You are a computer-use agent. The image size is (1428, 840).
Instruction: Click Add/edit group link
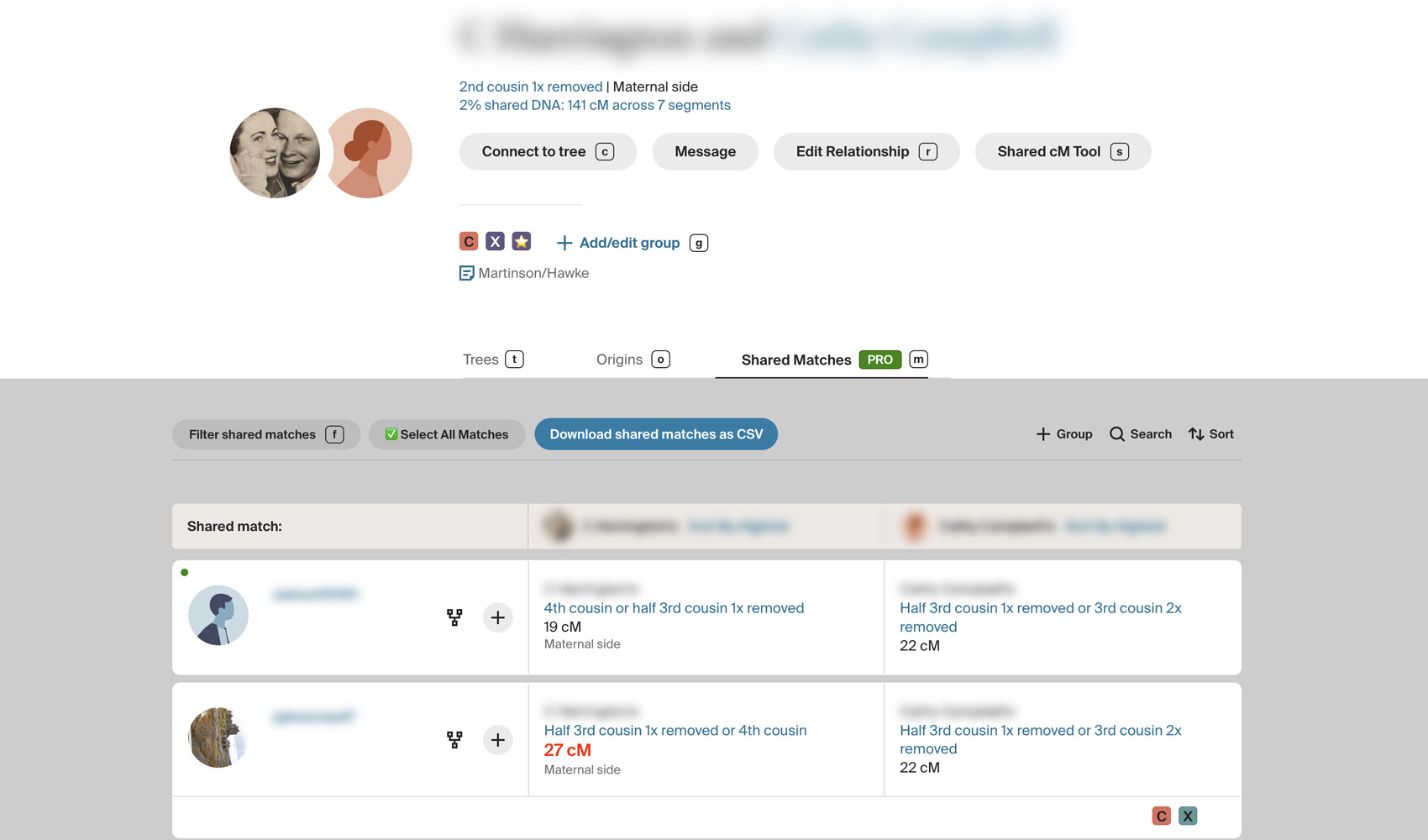point(629,243)
